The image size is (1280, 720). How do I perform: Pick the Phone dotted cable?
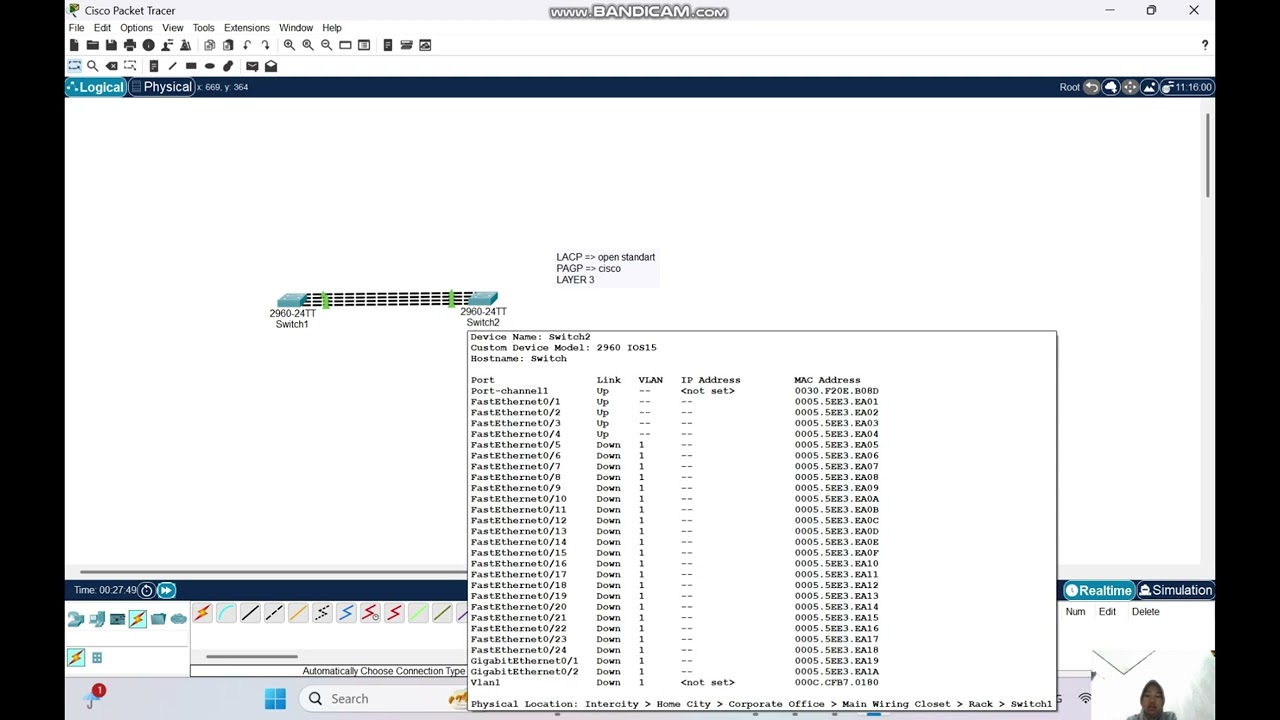(x=322, y=613)
